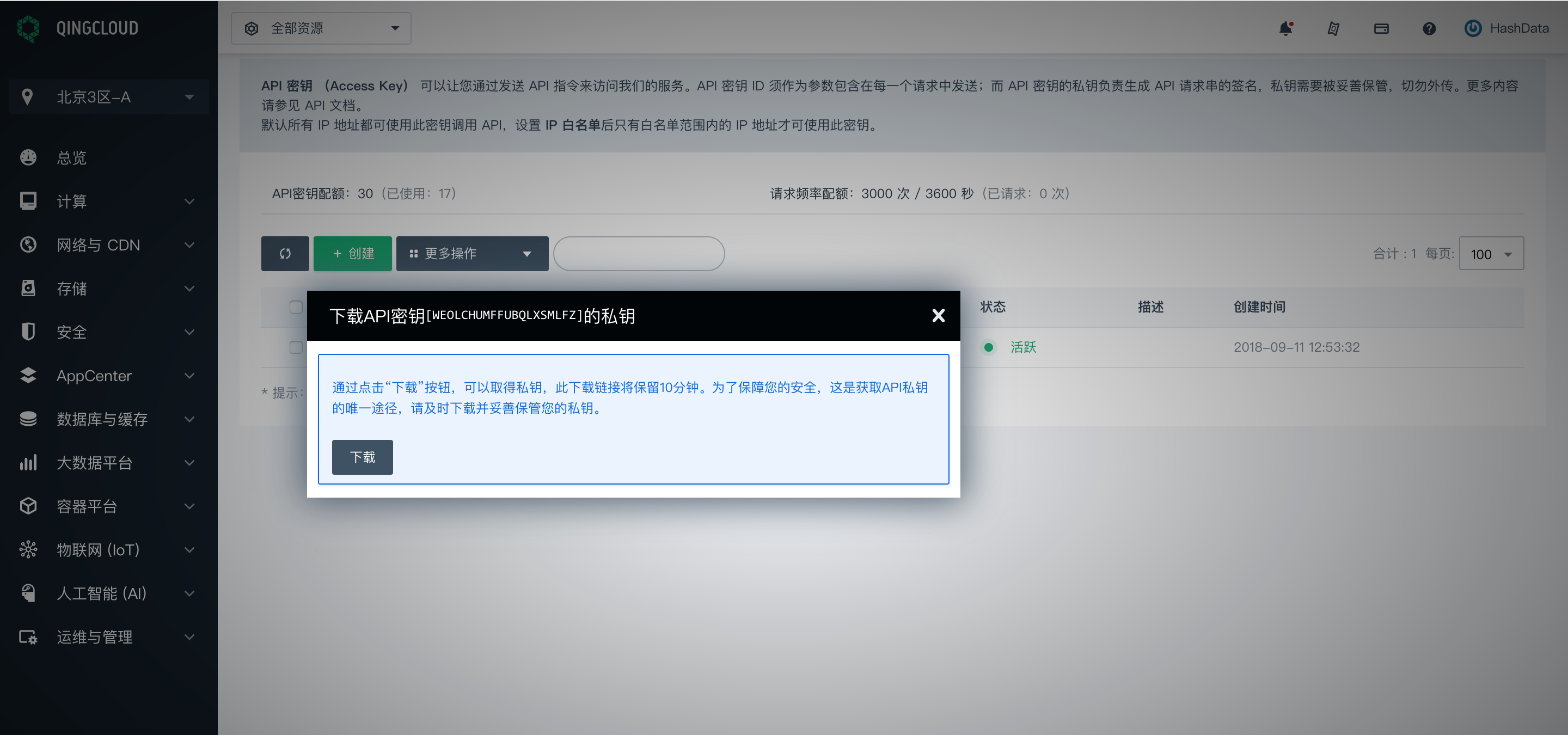Click the green 活跃 status indicator dot

coord(989,347)
